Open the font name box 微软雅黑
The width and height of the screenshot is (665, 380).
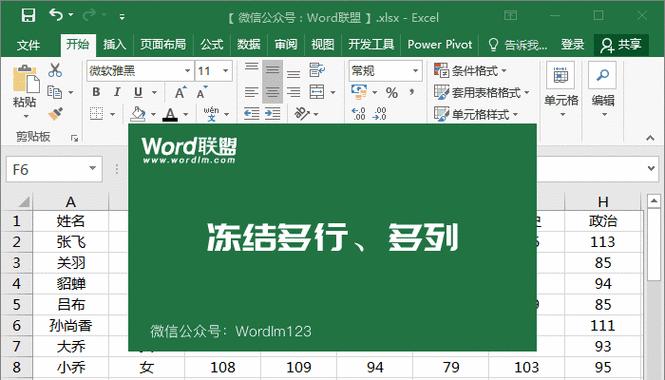(x=140, y=71)
